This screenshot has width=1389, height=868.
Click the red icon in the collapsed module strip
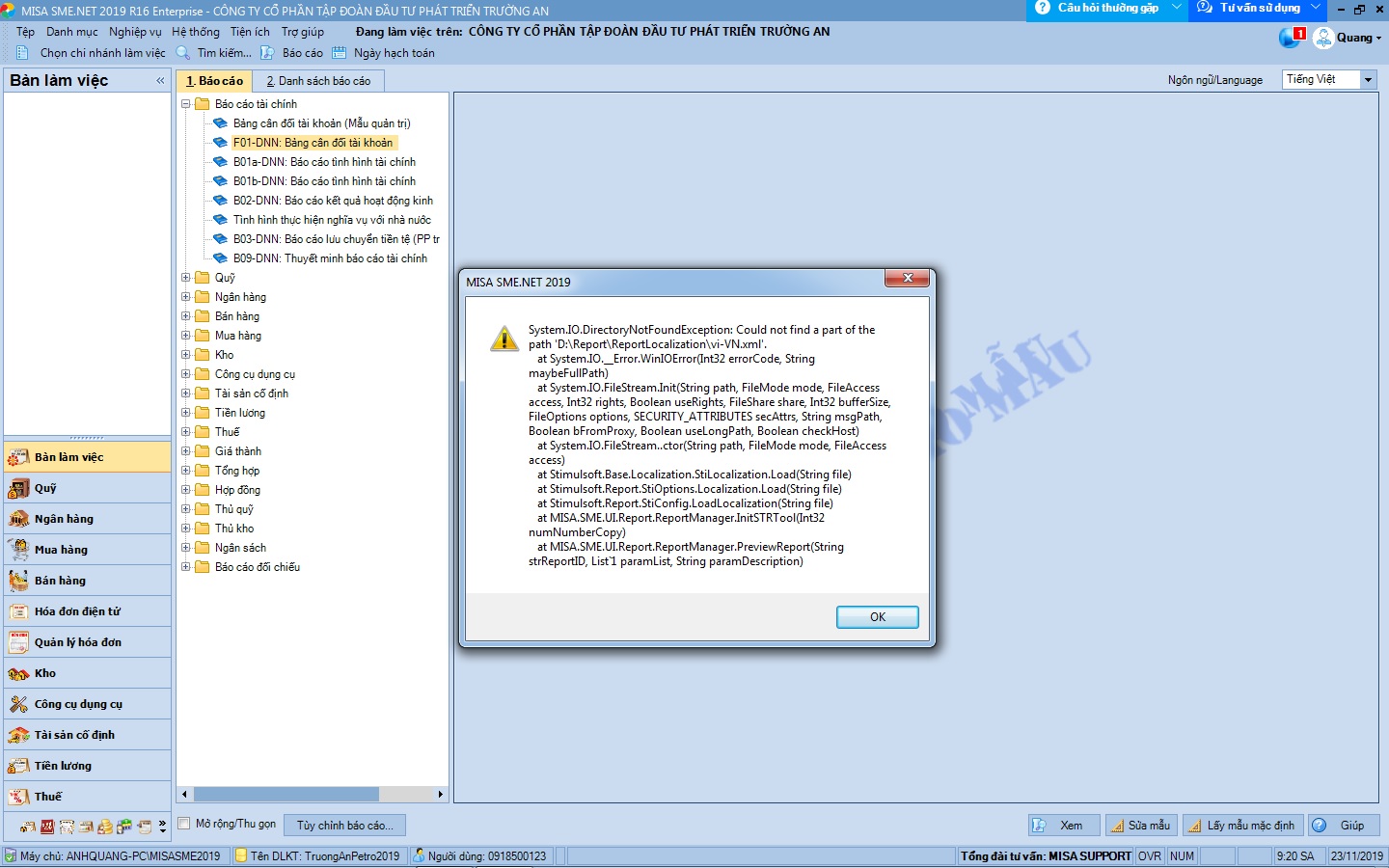(47, 827)
